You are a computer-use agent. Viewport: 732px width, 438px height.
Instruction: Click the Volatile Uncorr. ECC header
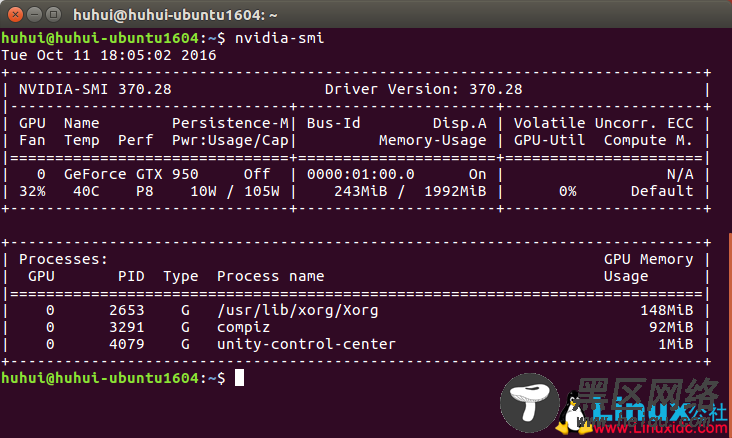[x=603, y=123]
